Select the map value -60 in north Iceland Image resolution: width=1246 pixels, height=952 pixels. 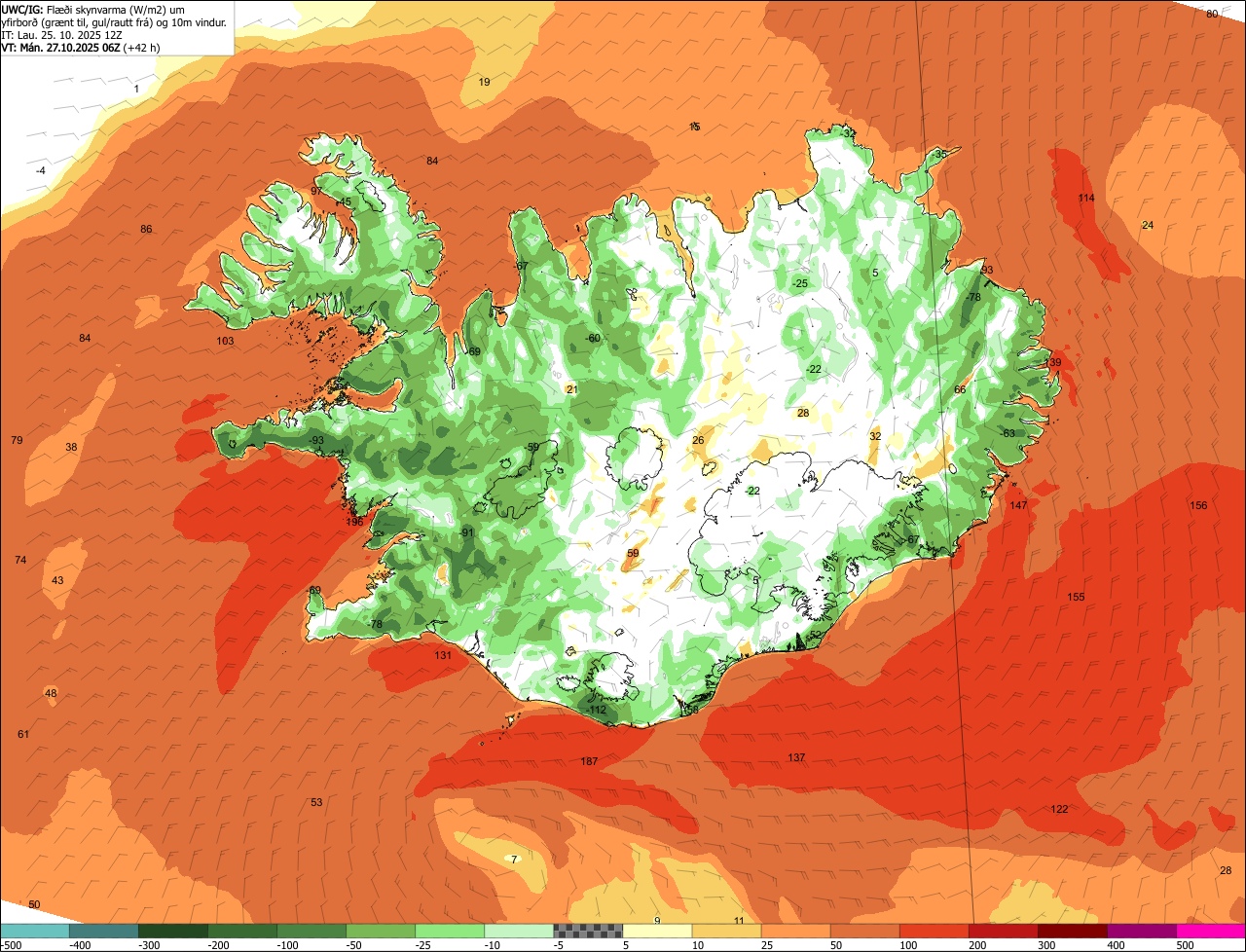click(592, 338)
